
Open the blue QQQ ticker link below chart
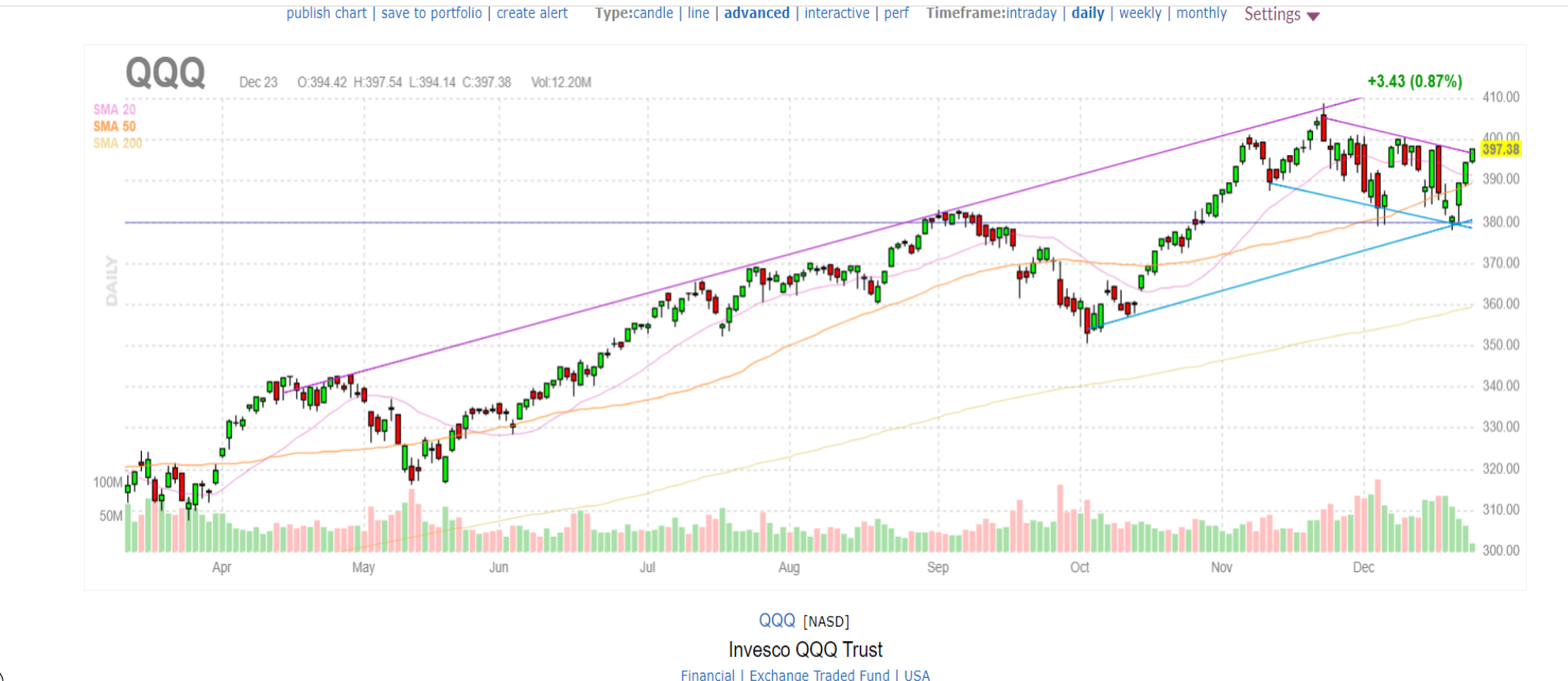pos(777,621)
